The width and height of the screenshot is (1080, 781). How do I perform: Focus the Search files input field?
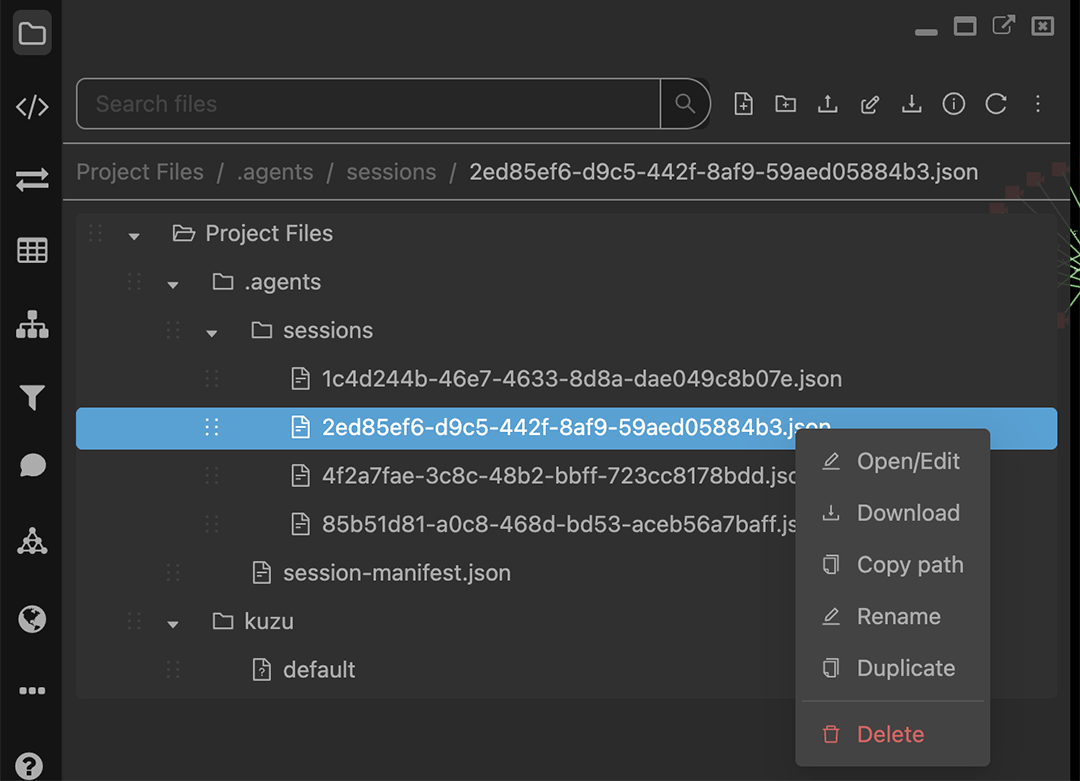click(368, 104)
